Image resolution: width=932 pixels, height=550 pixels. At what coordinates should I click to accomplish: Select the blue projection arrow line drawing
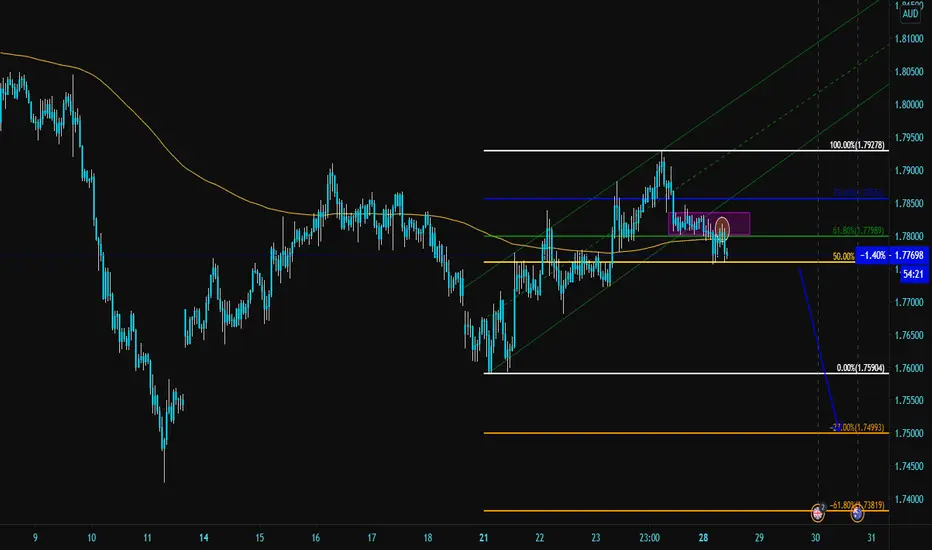click(x=818, y=348)
